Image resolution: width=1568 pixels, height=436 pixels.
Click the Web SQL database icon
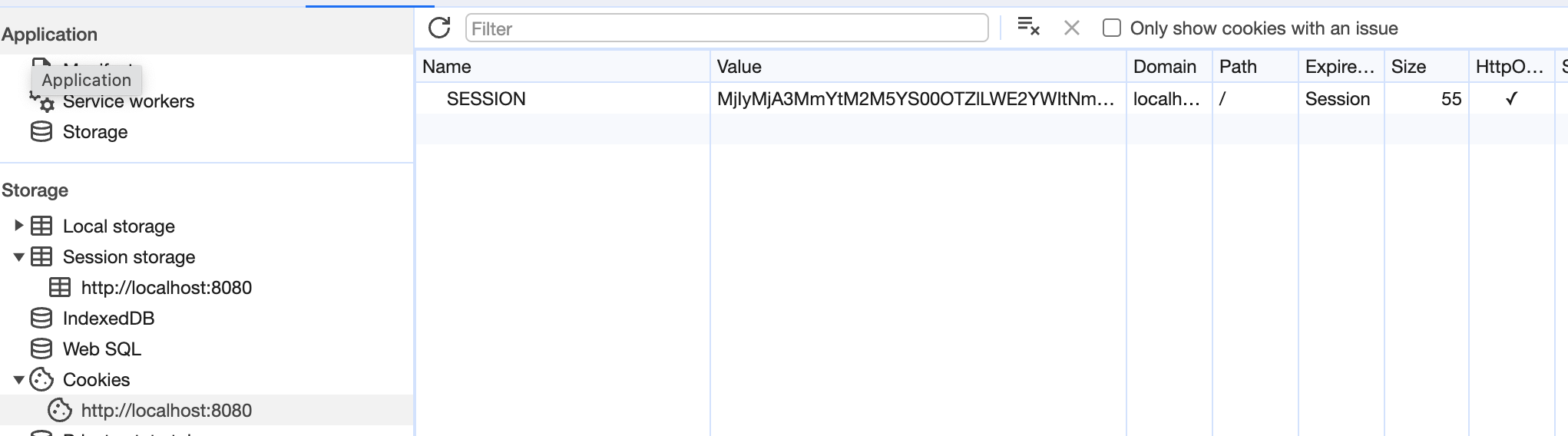[41, 348]
